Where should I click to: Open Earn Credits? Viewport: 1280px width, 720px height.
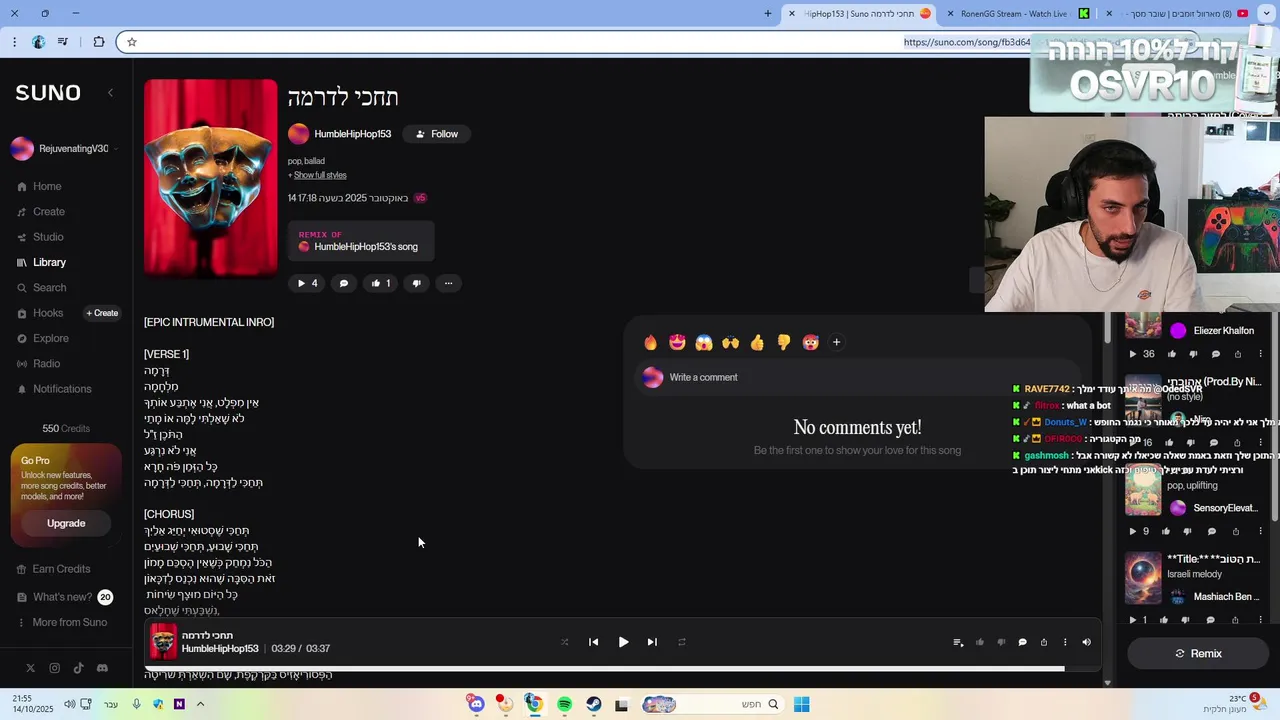click(54, 569)
